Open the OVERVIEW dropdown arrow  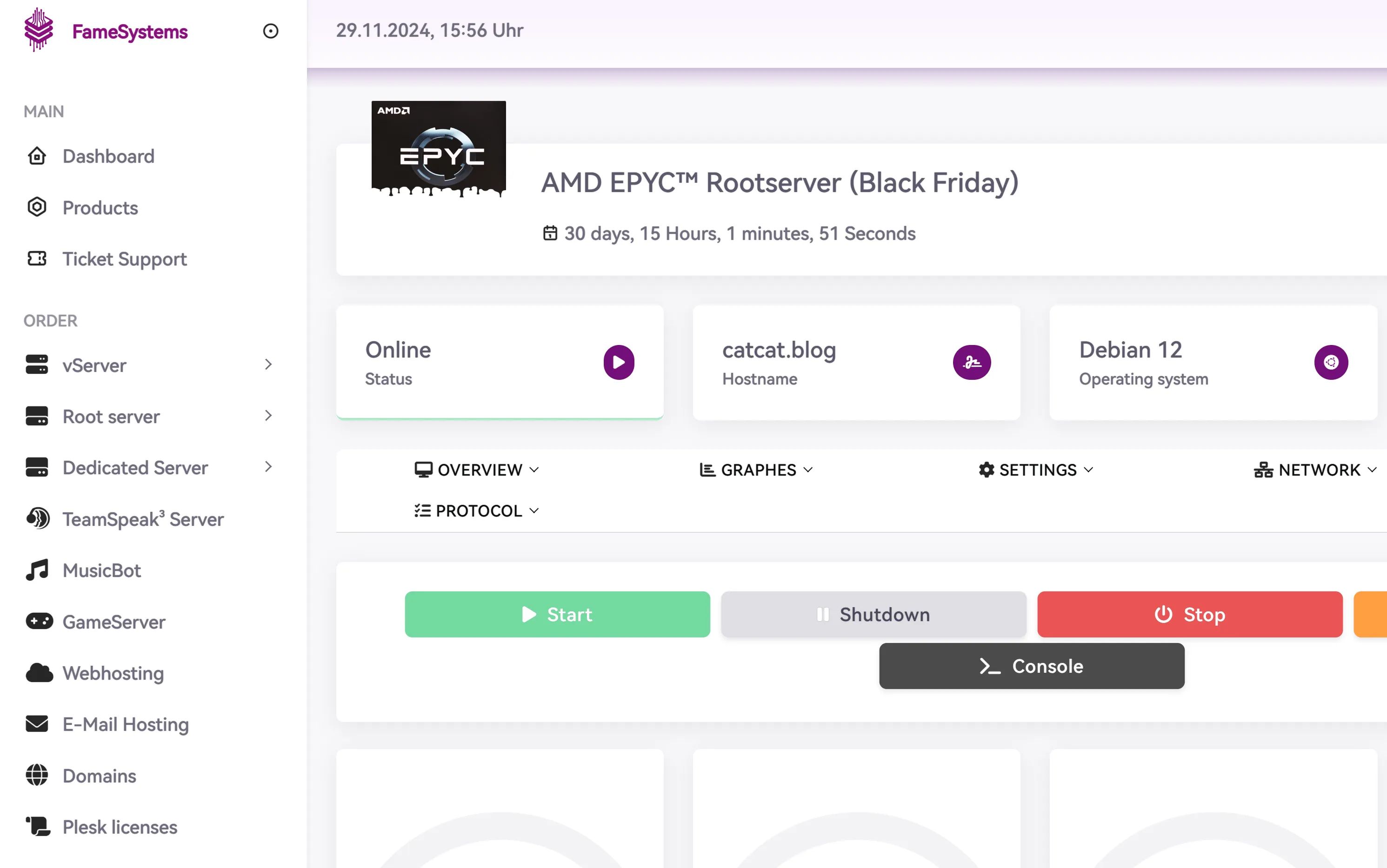534,470
